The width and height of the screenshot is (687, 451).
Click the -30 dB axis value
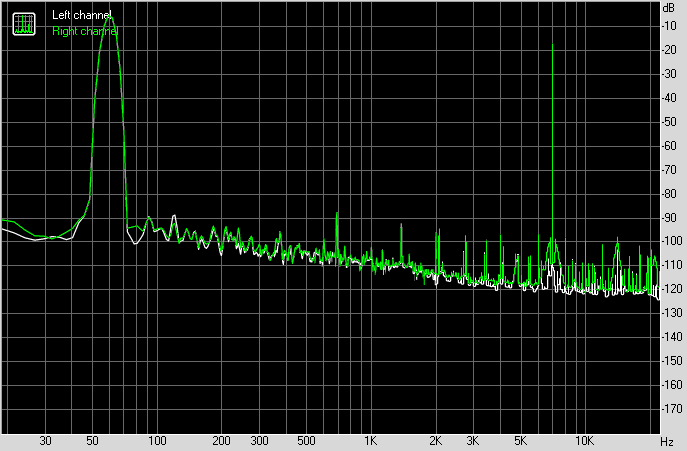click(669, 74)
